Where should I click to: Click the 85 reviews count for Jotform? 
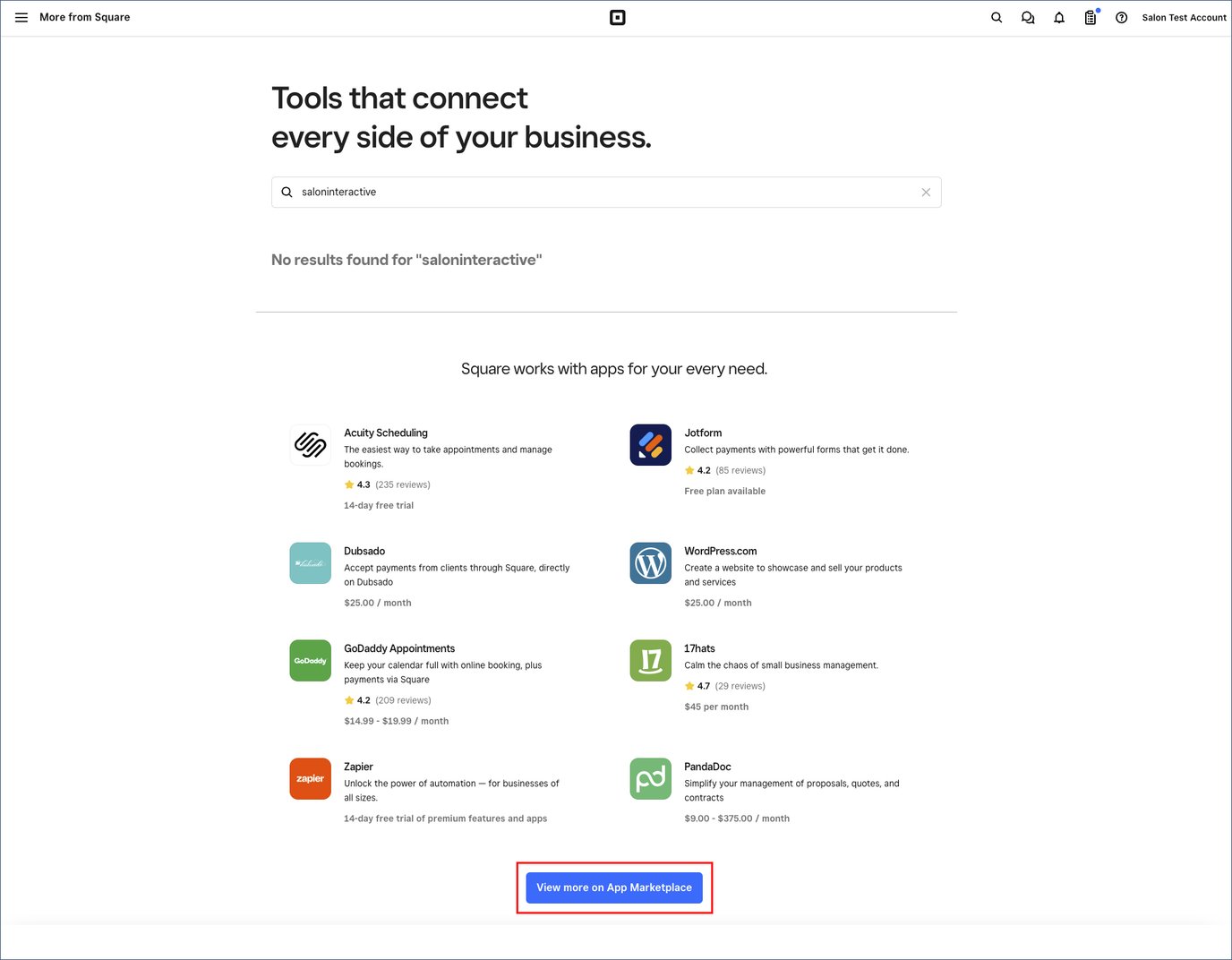740,470
